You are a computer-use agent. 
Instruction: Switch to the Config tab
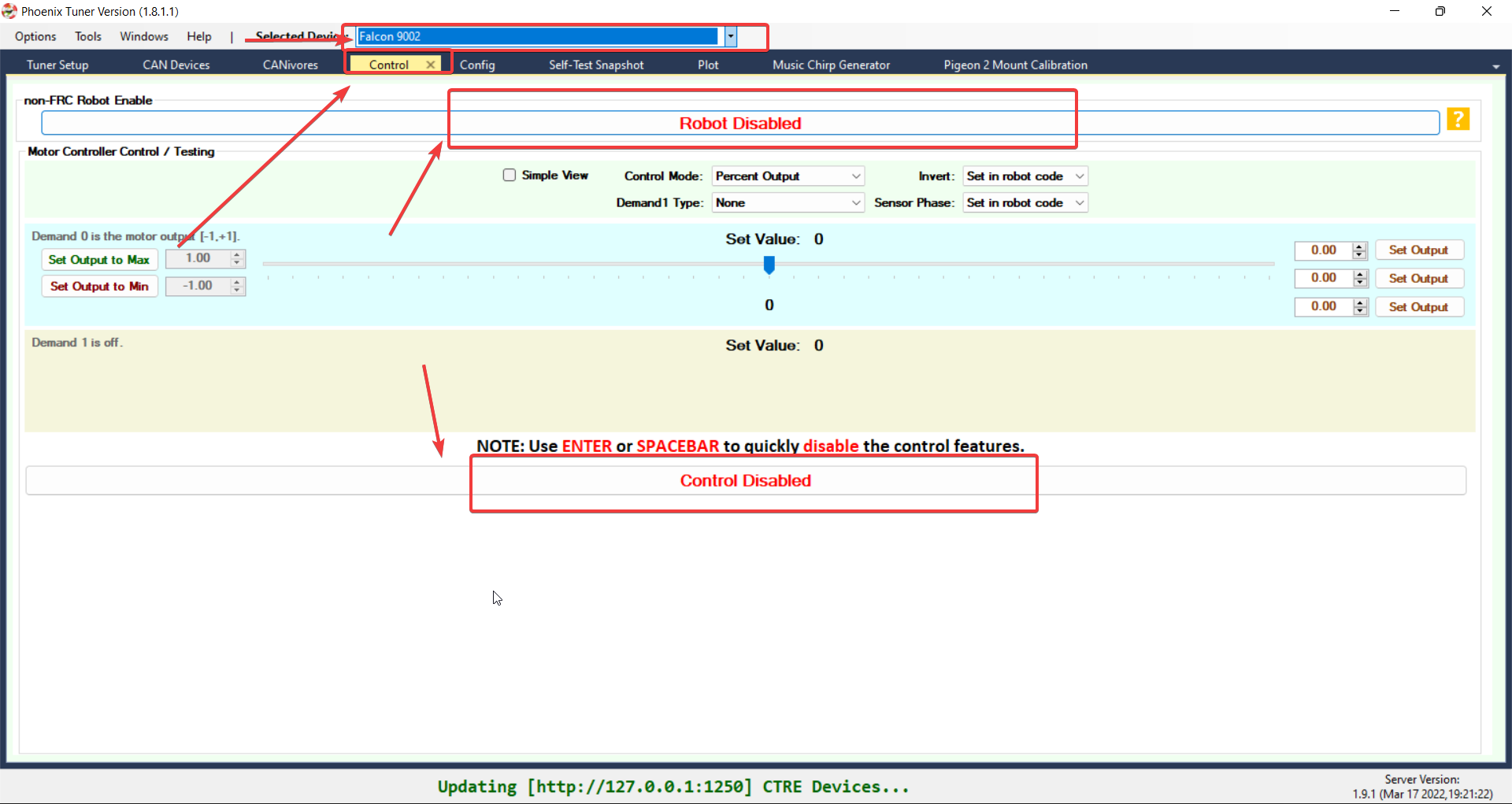[x=477, y=65]
